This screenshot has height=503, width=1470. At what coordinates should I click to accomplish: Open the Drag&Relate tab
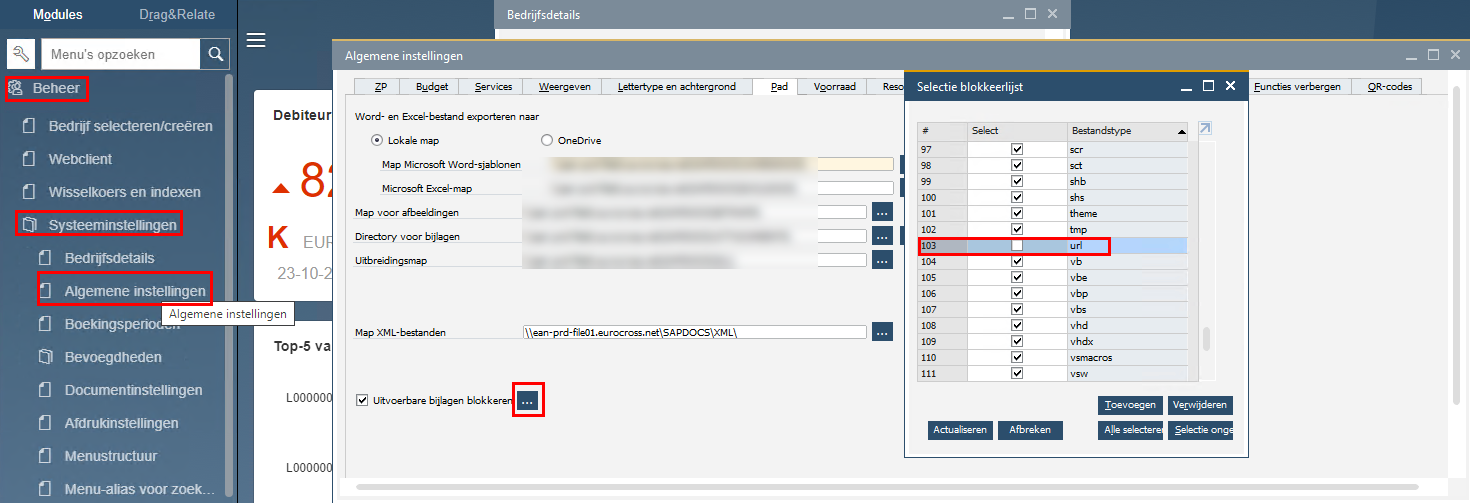176,15
